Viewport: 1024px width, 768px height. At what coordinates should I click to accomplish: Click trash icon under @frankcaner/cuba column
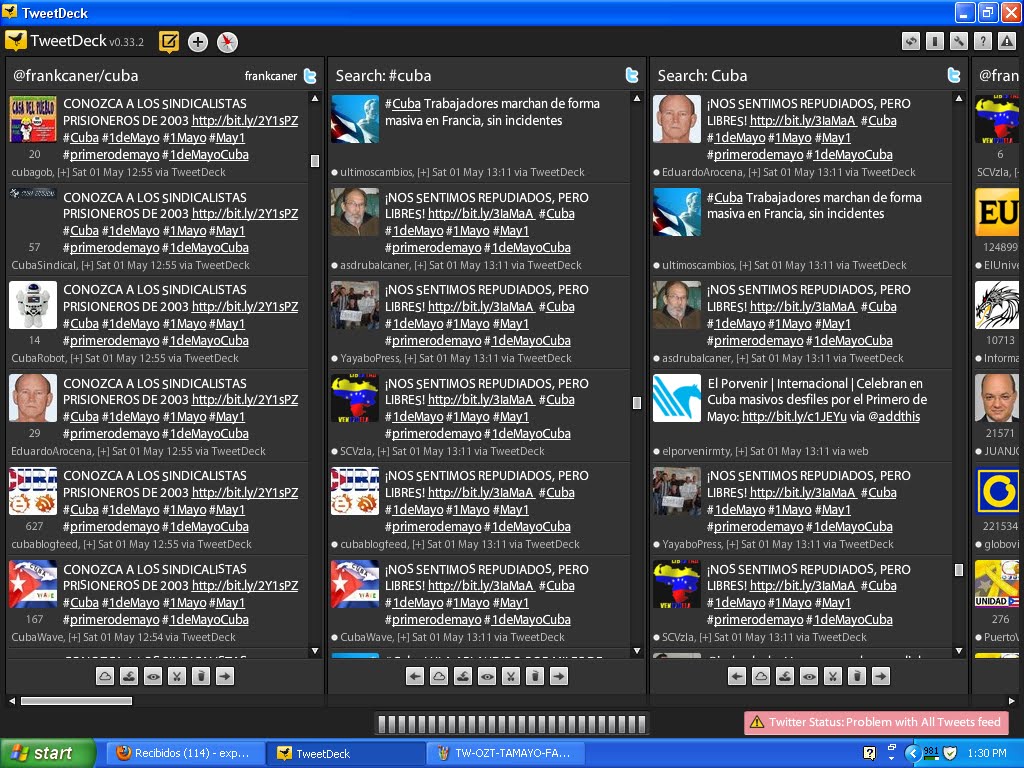tap(201, 677)
